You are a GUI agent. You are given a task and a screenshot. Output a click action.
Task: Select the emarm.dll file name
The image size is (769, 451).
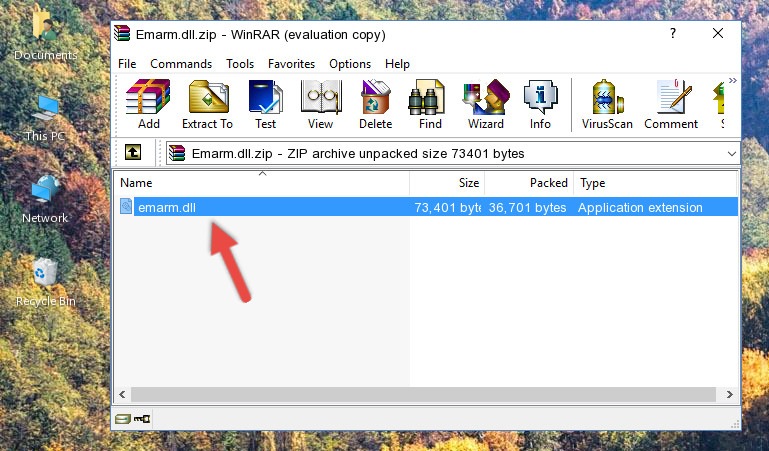tap(167, 207)
